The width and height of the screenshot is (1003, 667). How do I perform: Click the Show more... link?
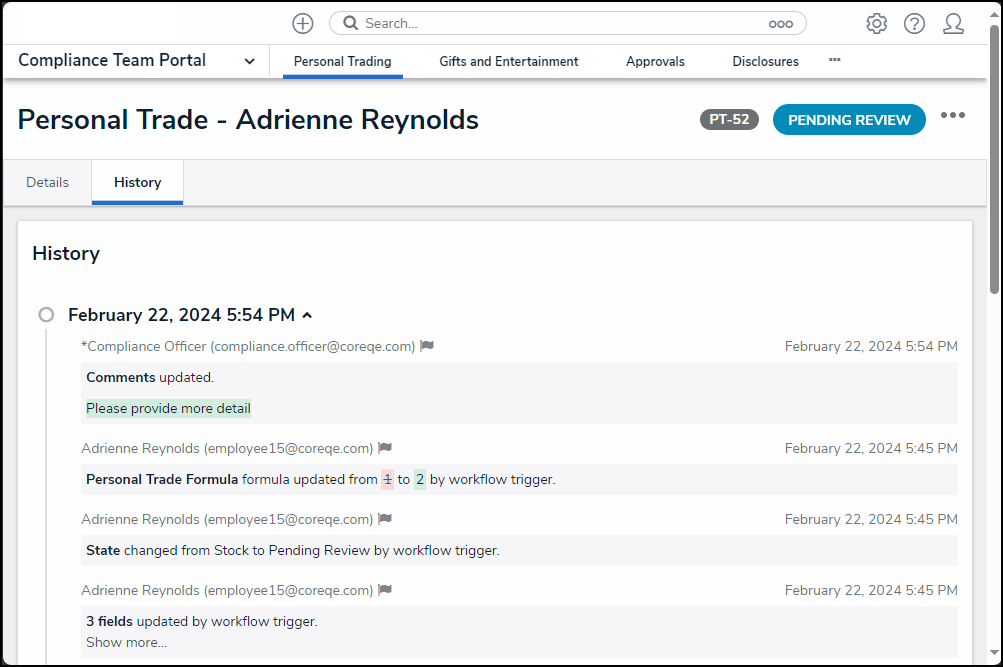point(126,642)
